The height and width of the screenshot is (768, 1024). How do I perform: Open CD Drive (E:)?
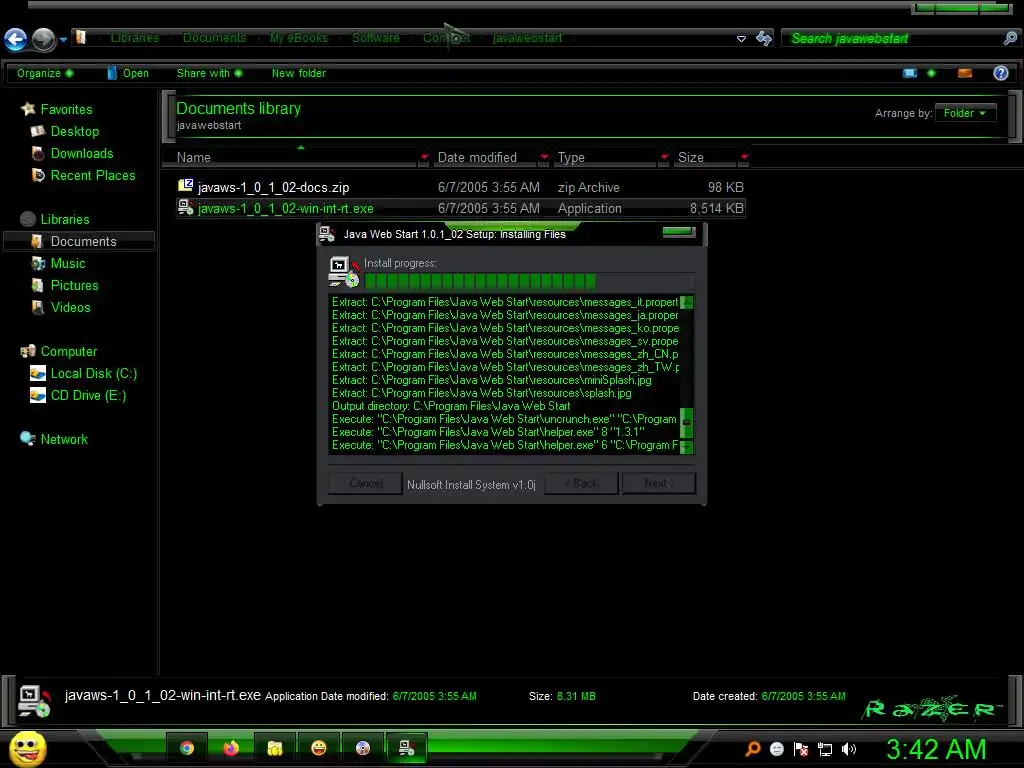click(x=88, y=396)
